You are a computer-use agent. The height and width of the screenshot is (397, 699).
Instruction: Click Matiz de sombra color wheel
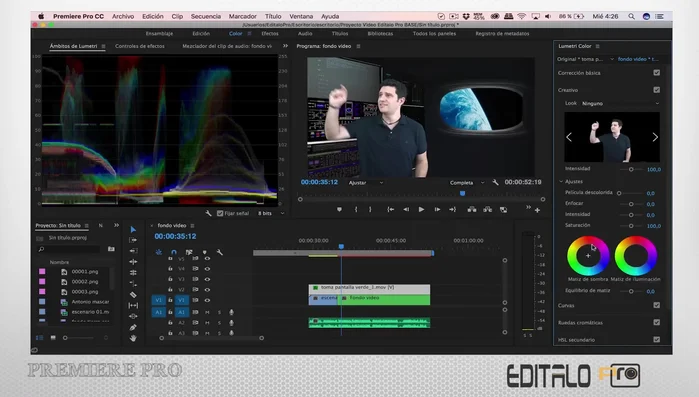[588, 256]
